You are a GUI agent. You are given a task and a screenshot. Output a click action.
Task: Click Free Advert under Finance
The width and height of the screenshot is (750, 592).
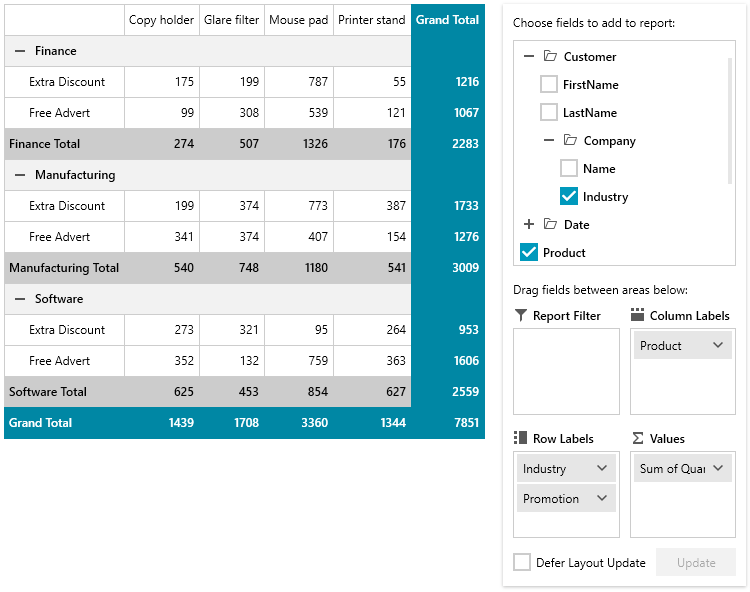click(x=59, y=113)
